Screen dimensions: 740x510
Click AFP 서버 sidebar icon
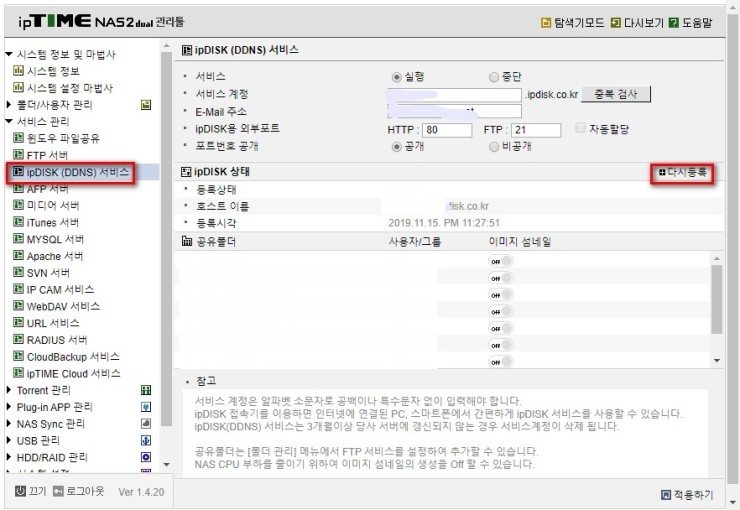pos(18,188)
